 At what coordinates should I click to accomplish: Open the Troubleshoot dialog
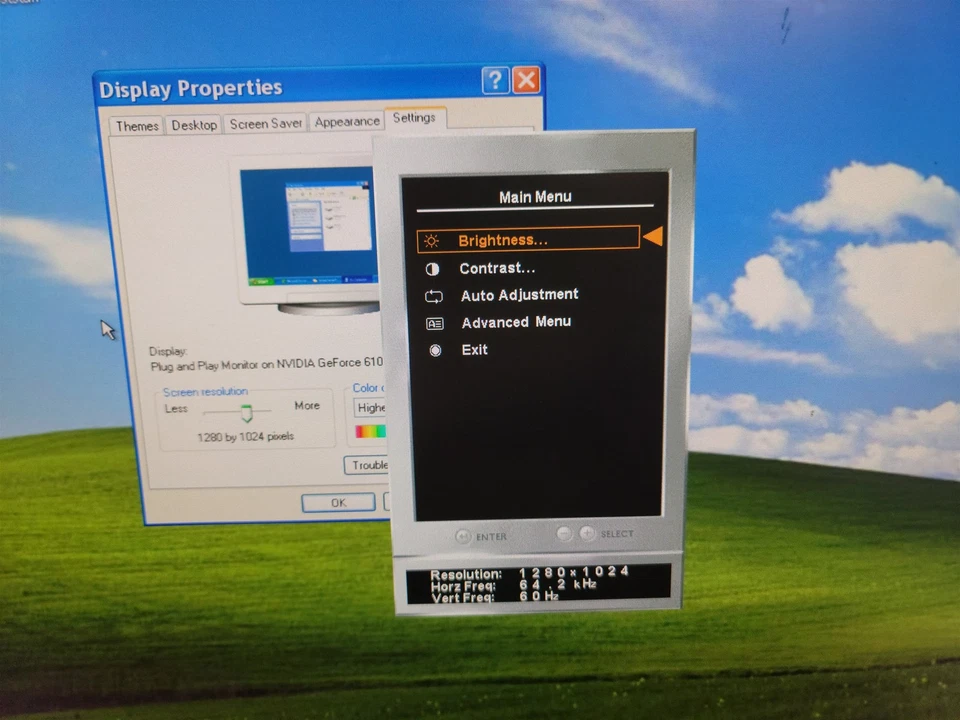pyautogui.click(x=371, y=465)
